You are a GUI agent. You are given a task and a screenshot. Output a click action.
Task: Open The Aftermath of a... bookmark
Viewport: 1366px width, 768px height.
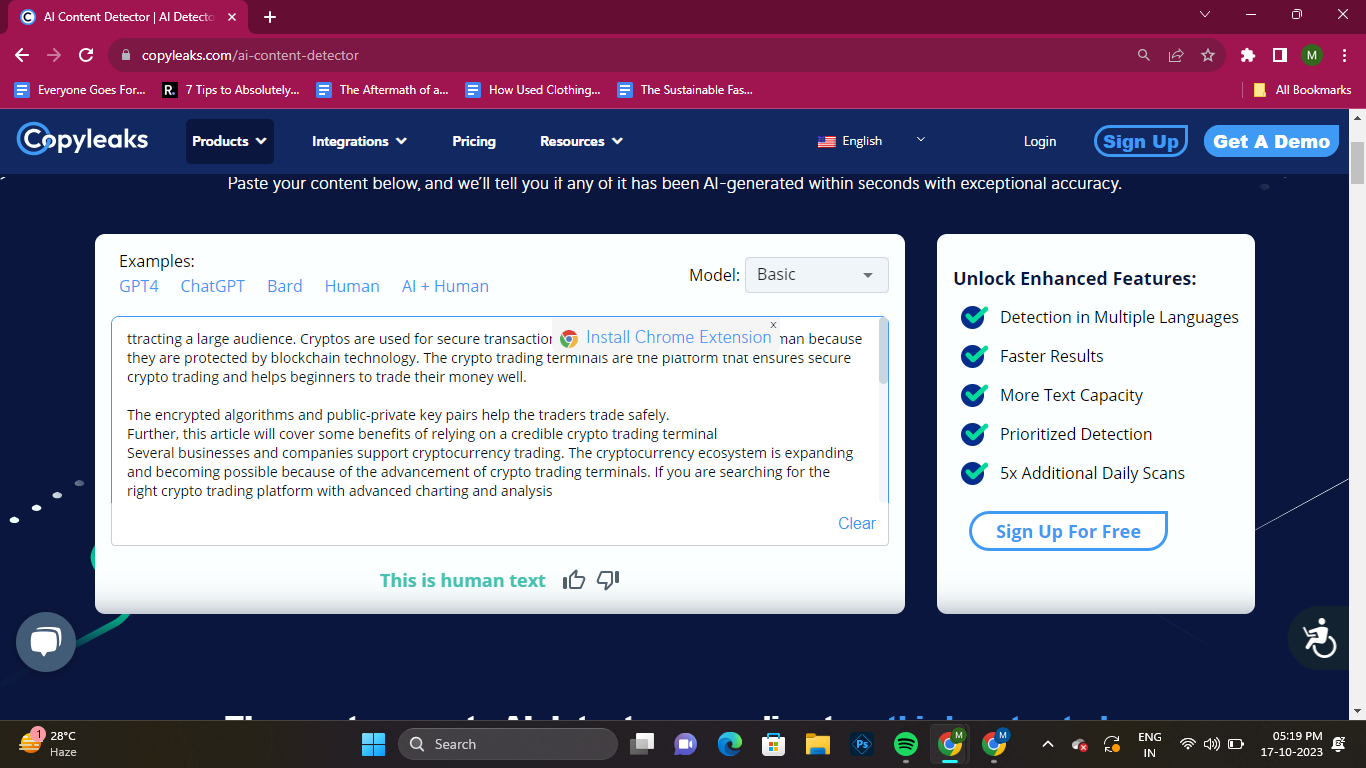click(x=382, y=90)
